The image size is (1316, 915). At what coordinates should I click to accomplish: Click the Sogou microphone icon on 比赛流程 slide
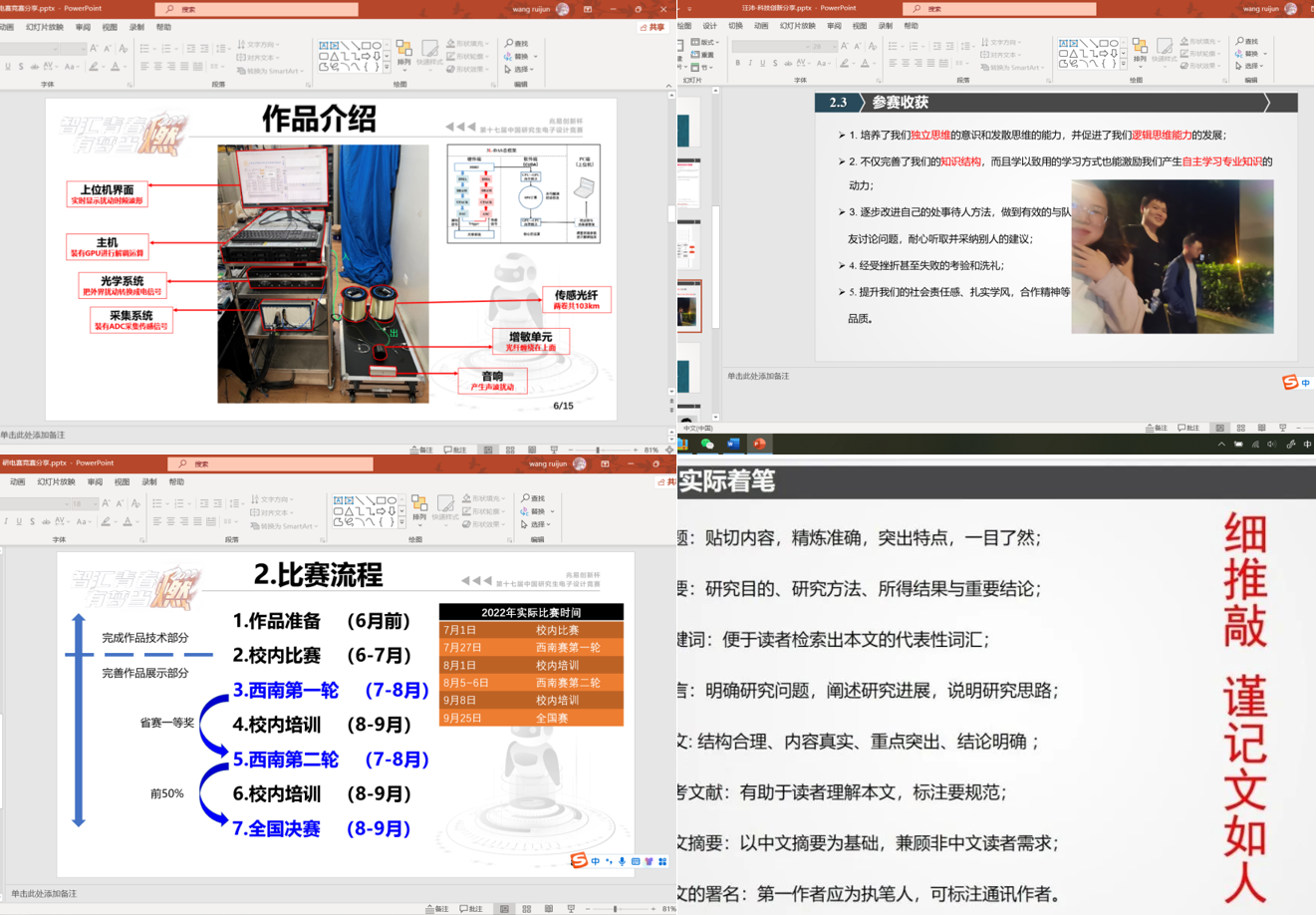point(622,861)
